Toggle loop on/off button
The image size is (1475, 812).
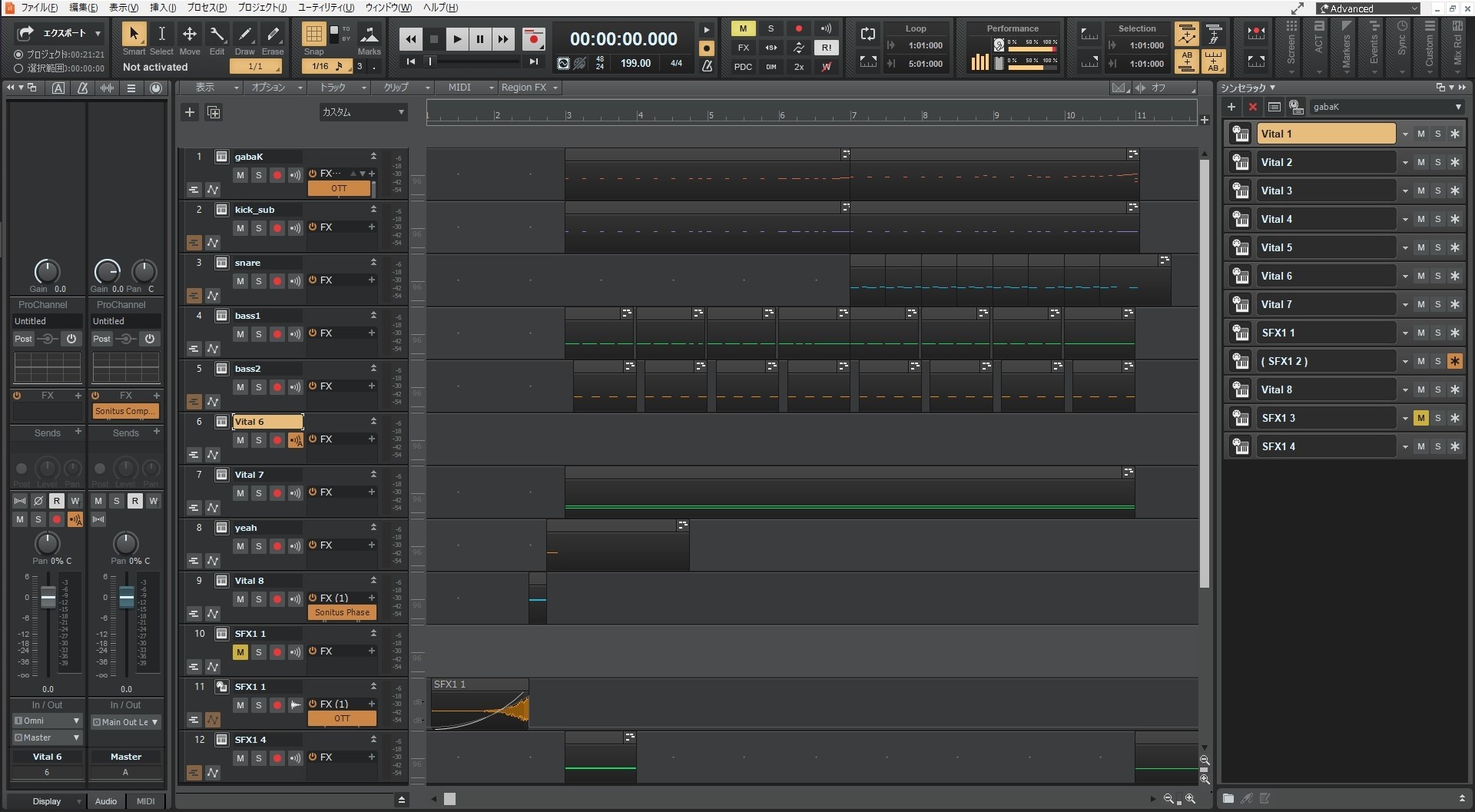point(868,34)
